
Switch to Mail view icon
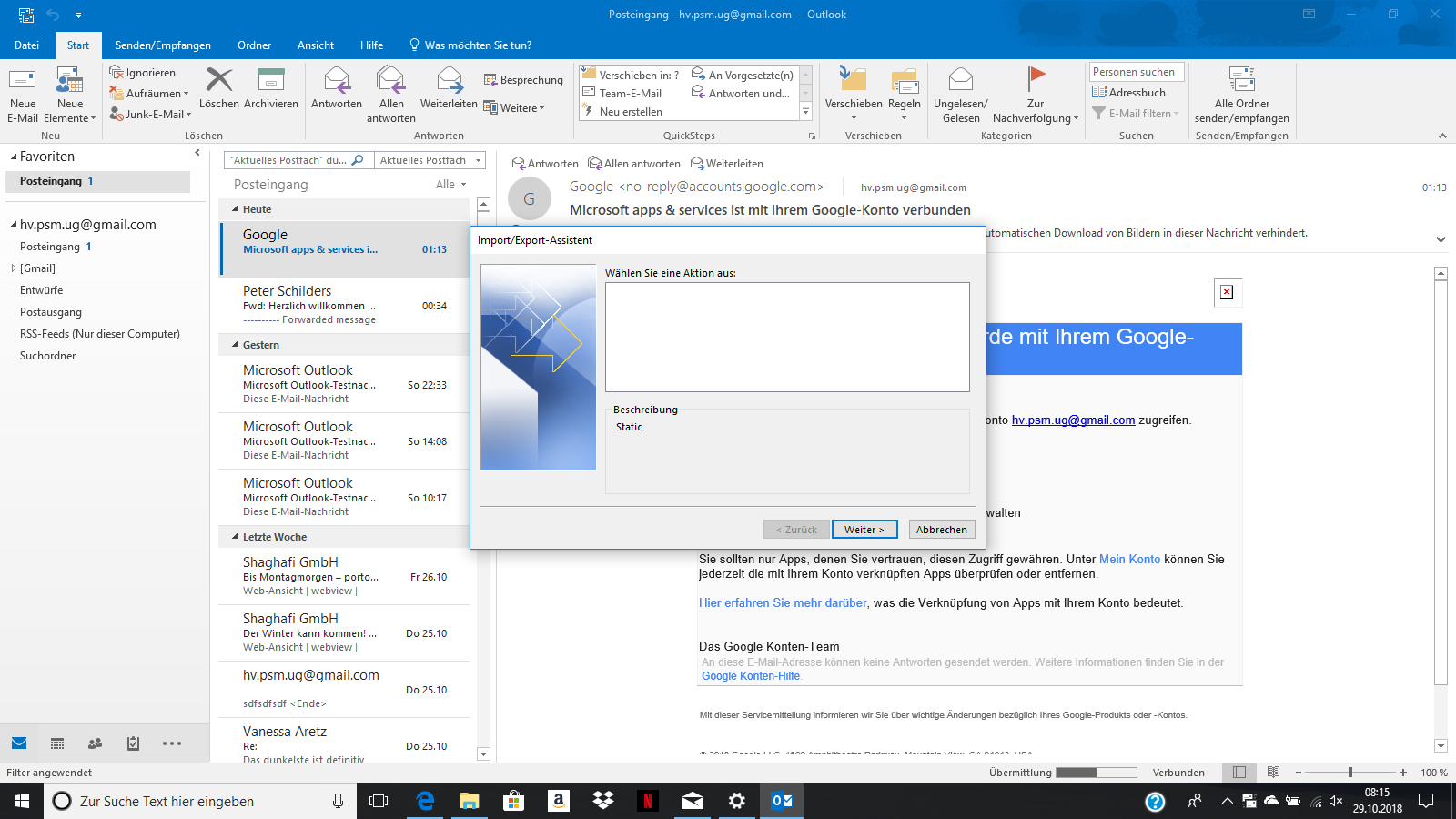pyautogui.click(x=19, y=743)
